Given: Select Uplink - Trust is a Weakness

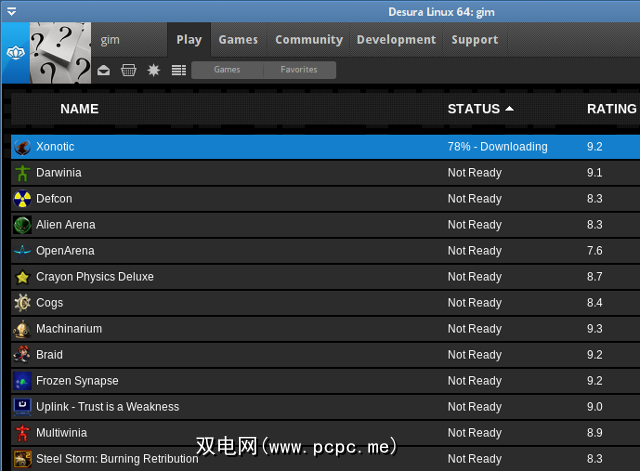Looking at the screenshot, I should 107,407.
